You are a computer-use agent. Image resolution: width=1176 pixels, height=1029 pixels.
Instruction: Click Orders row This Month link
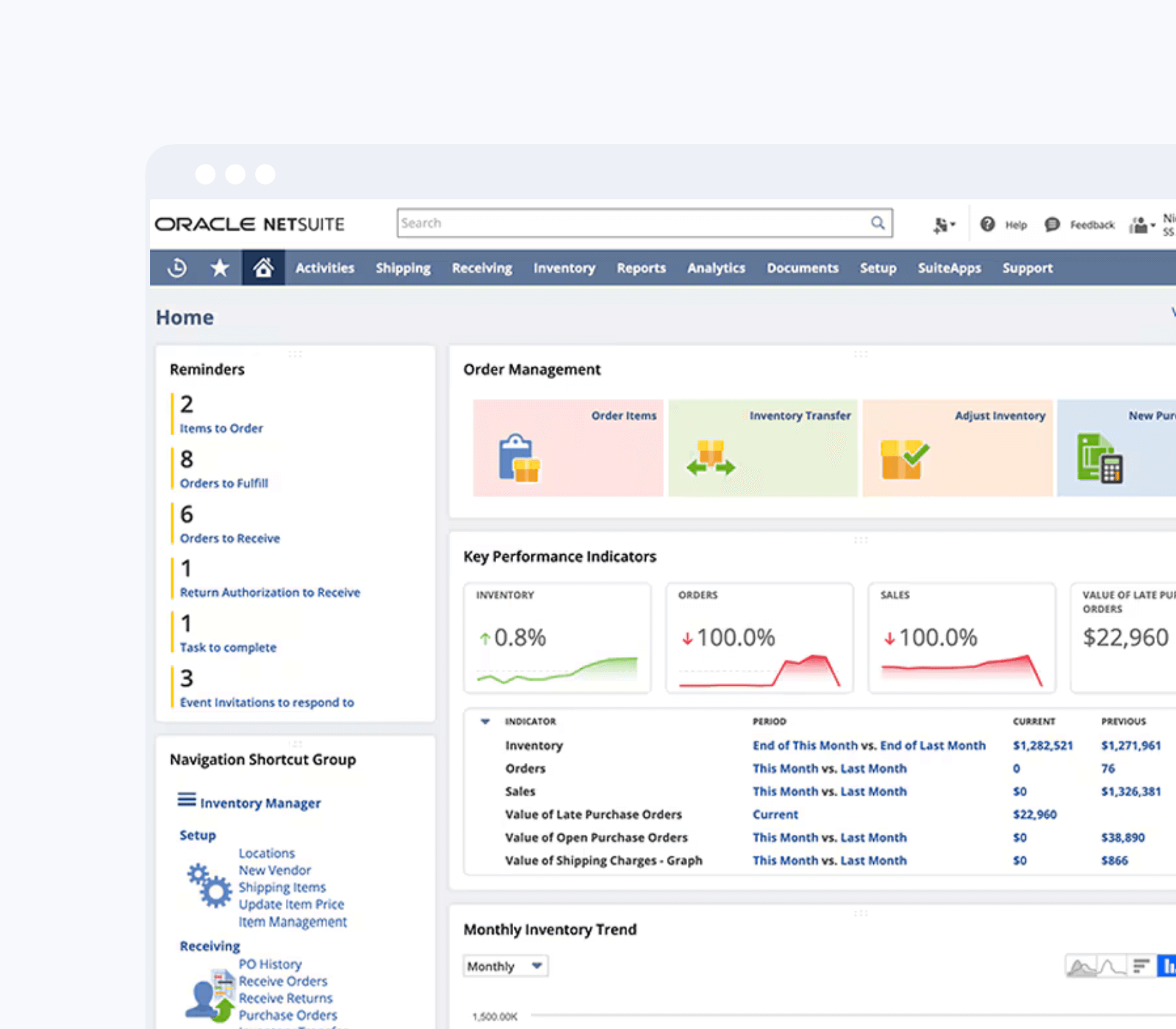point(785,768)
